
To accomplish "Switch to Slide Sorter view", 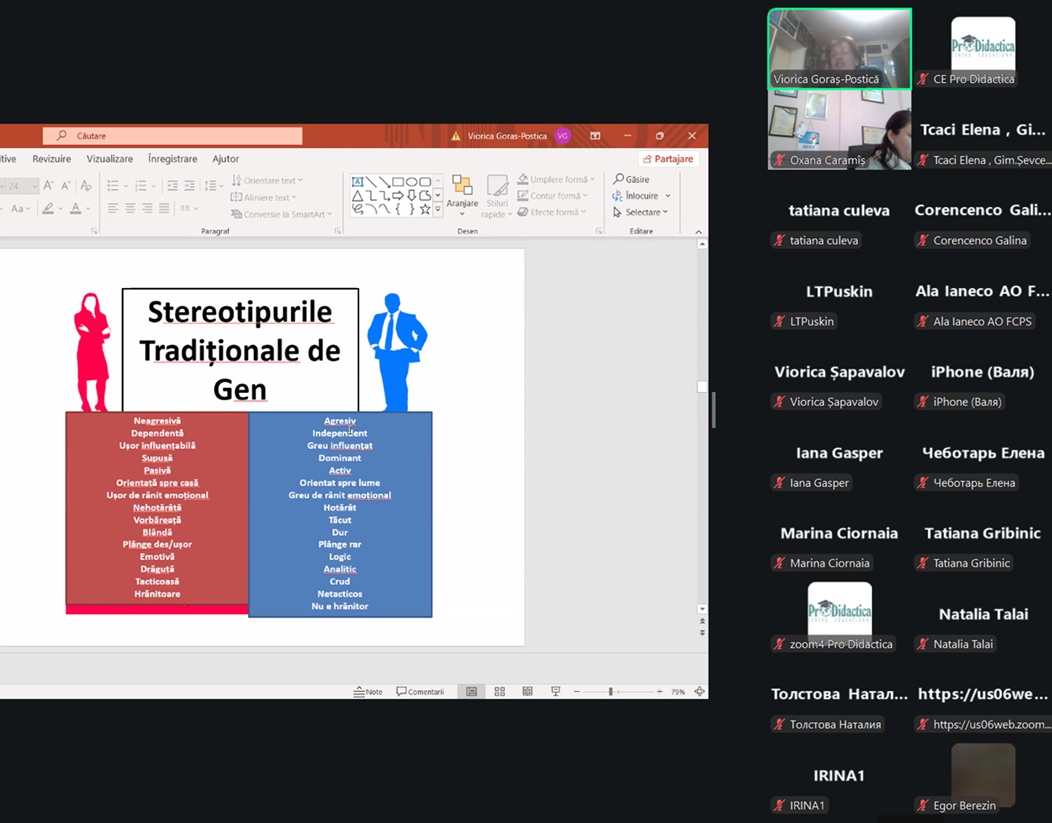I will click(x=499, y=691).
